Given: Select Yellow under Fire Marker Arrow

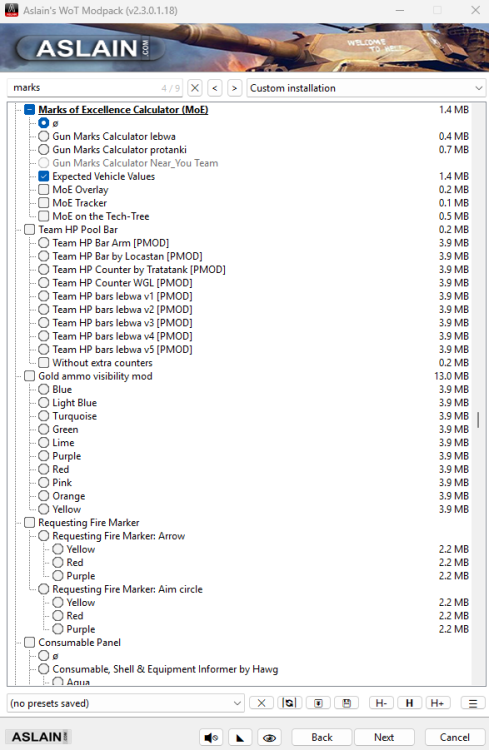Looking at the screenshot, I should (58, 549).
